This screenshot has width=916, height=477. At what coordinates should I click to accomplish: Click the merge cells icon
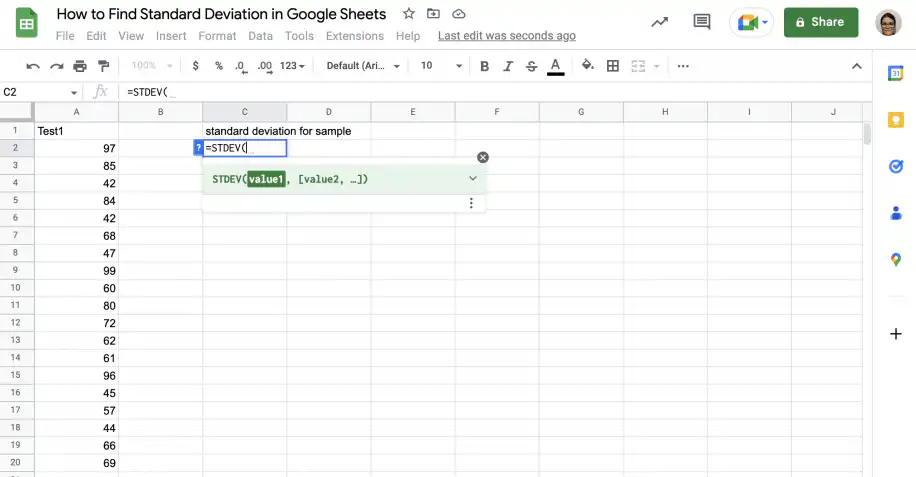[638, 66]
